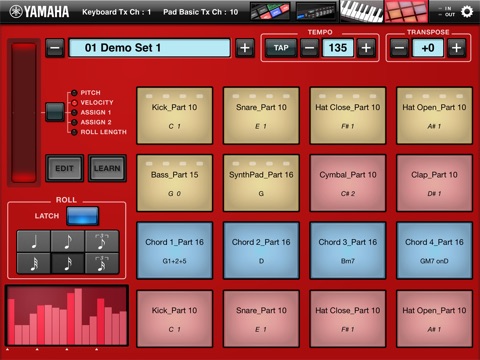Increase the tempo with plus button
Viewport: 480px width, 360px height.
pos(366,48)
